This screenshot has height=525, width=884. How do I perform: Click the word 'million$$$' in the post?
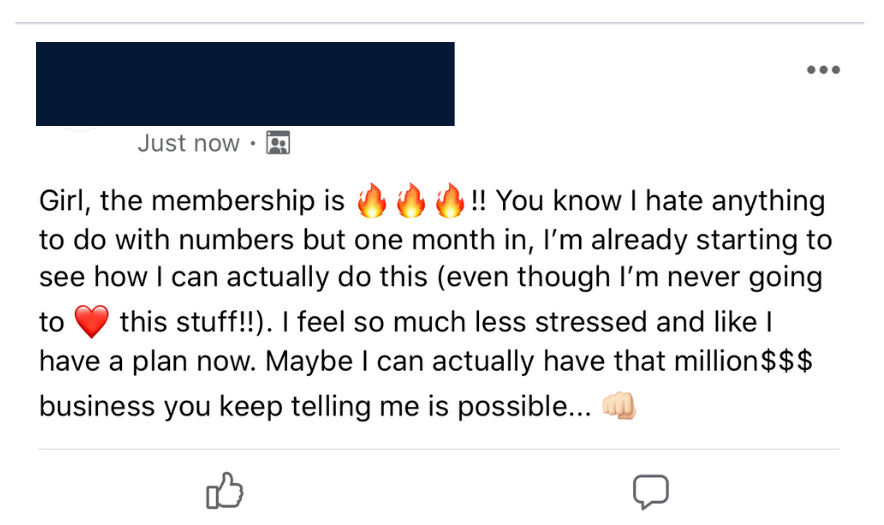coord(744,361)
